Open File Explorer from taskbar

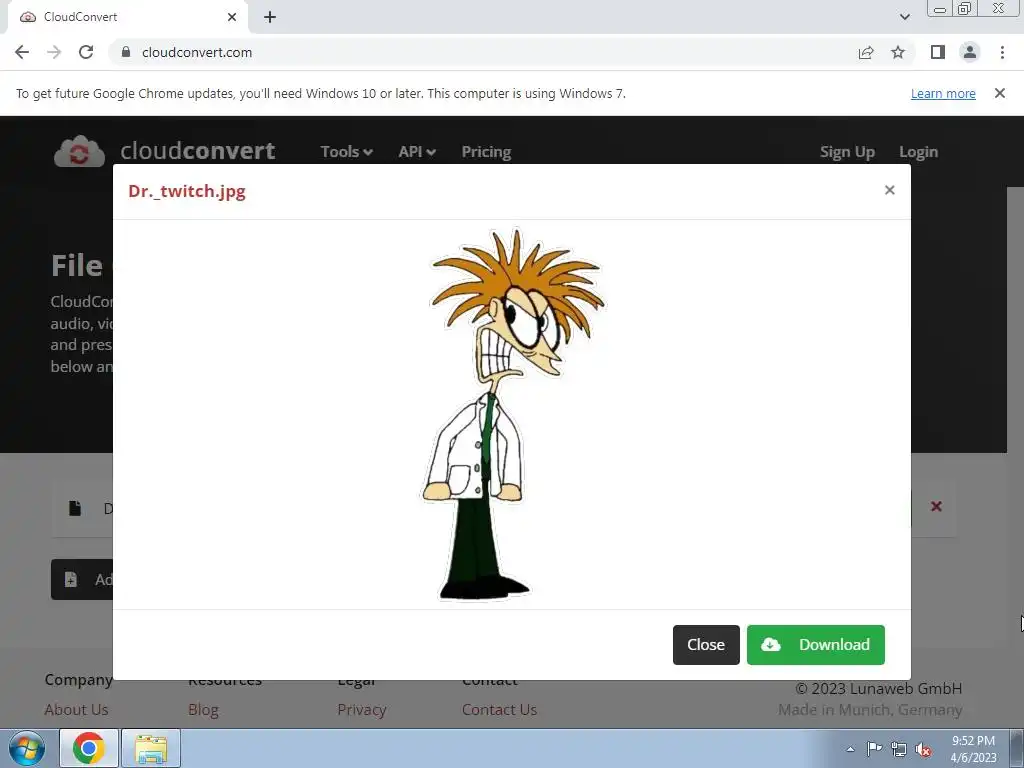[151, 748]
